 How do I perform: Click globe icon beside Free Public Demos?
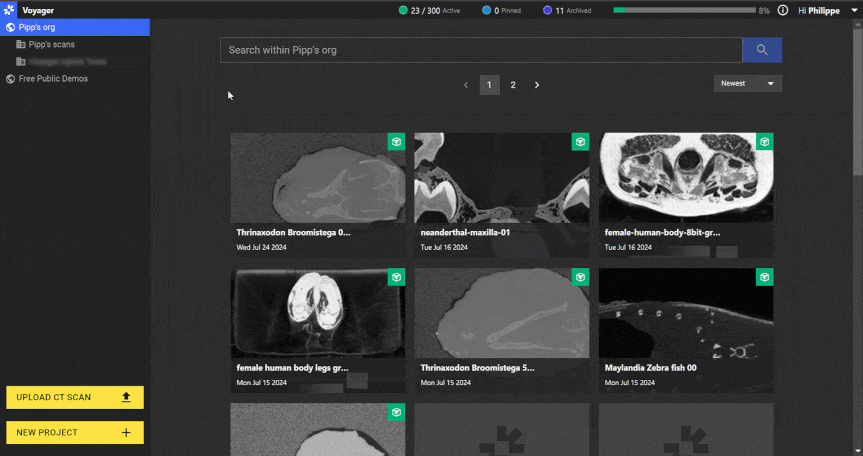coord(10,79)
